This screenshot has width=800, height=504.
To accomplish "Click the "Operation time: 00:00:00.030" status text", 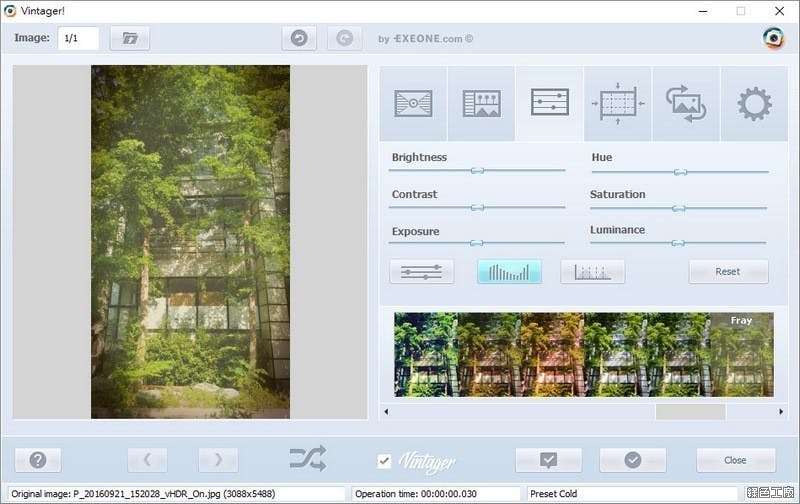I will pos(416,494).
